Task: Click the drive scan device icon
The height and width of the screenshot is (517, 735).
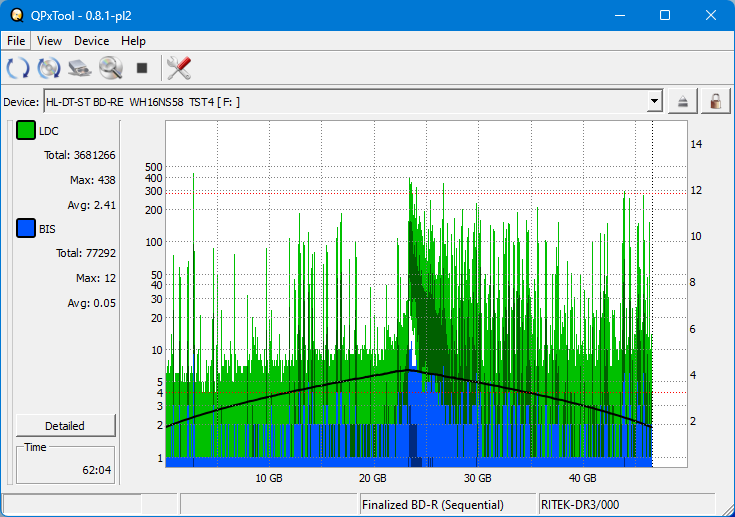Action: 80,68
